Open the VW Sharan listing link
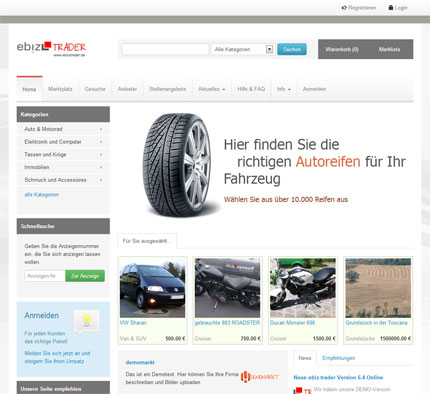This screenshot has width=430, height=394. (x=133, y=323)
